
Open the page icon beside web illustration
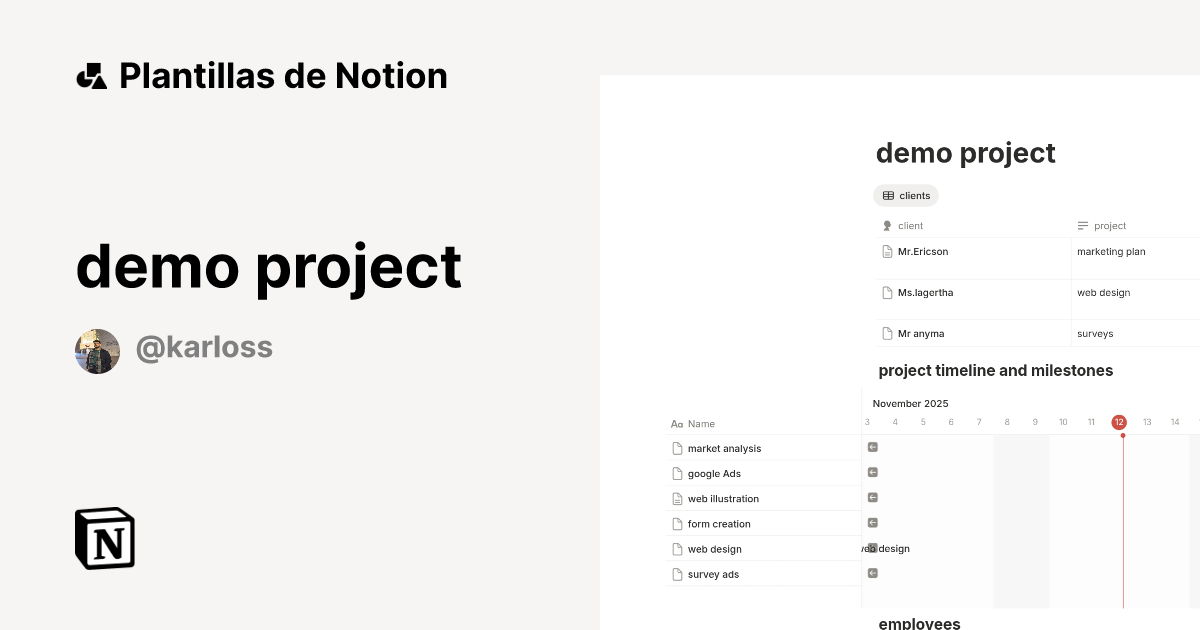click(x=676, y=498)
